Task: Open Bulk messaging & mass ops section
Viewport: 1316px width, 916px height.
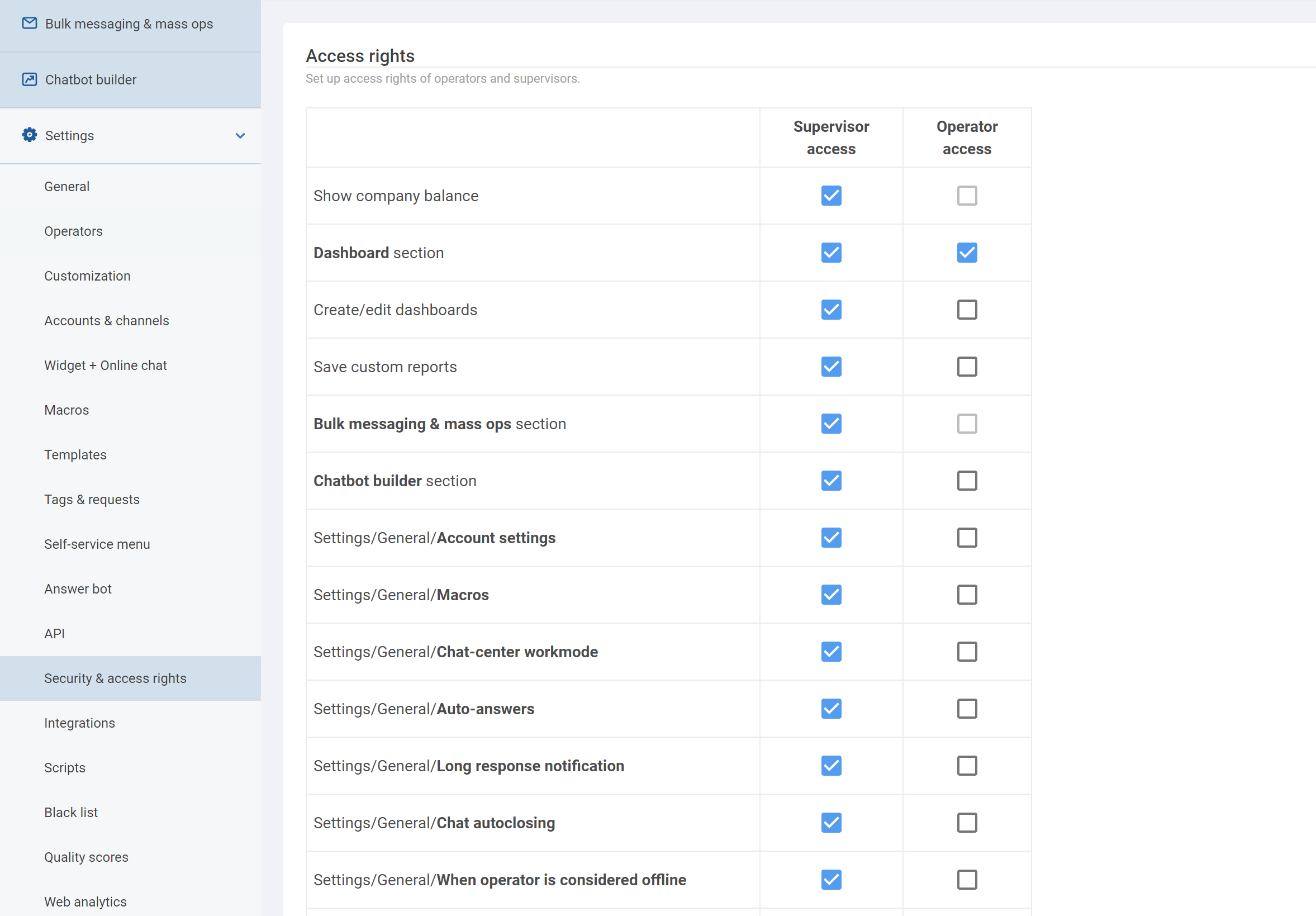Action: click(x=129, y=24)
